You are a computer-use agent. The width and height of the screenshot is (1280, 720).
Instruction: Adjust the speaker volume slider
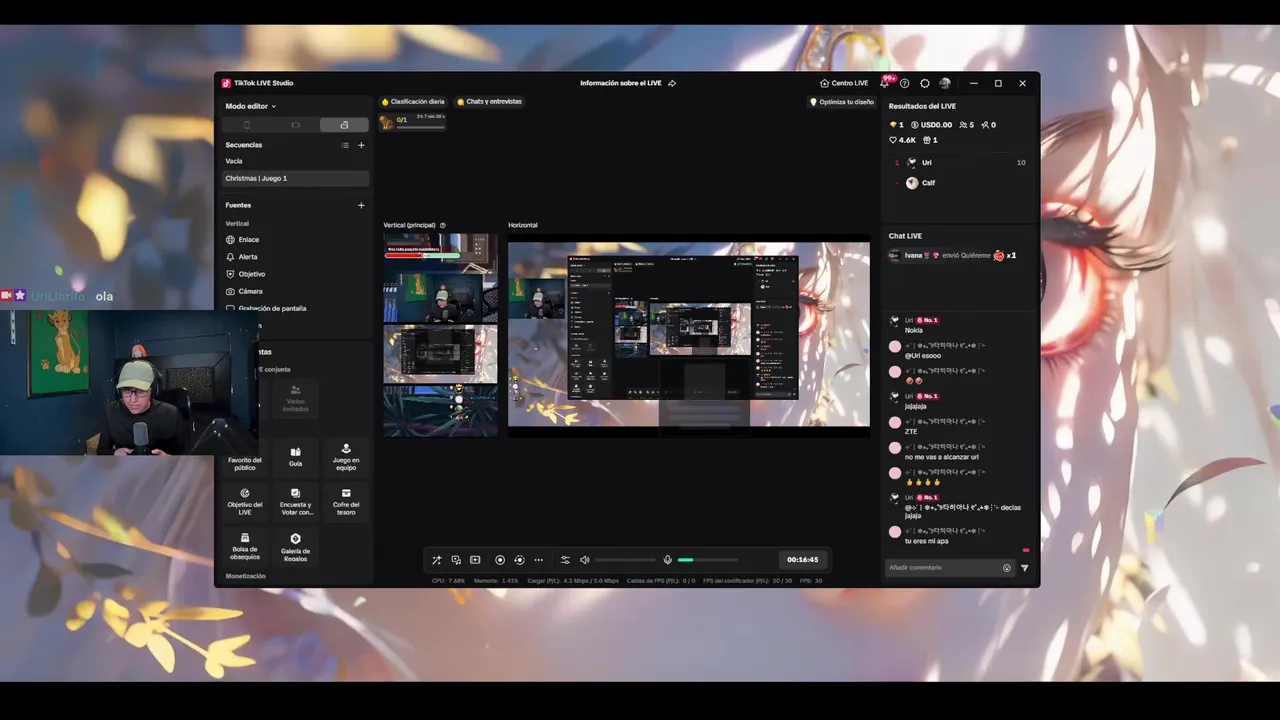pos(626,560)
